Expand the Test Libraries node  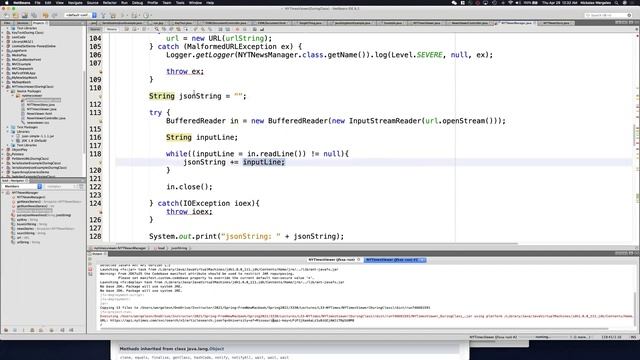[x=8, y=145]
